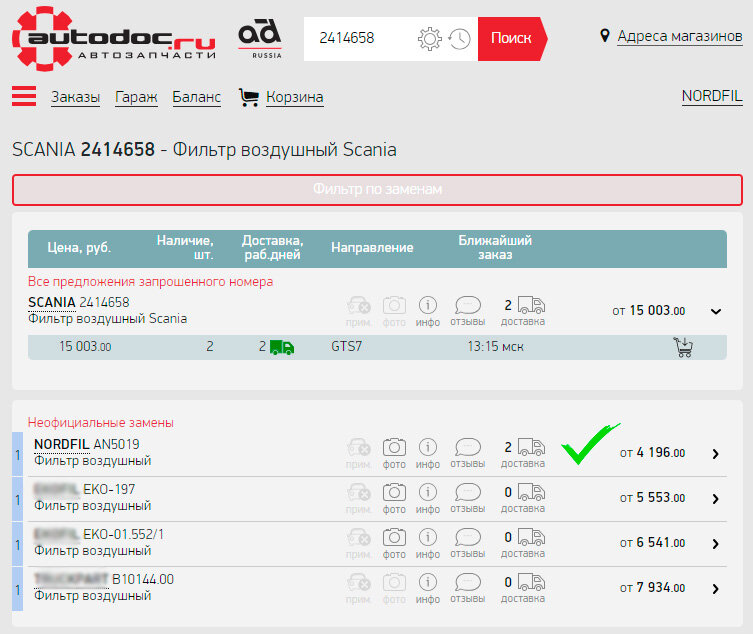The width and height of the screenshot is (753, 634).
Task: Open NORDFIL account link
Action: 712,96
